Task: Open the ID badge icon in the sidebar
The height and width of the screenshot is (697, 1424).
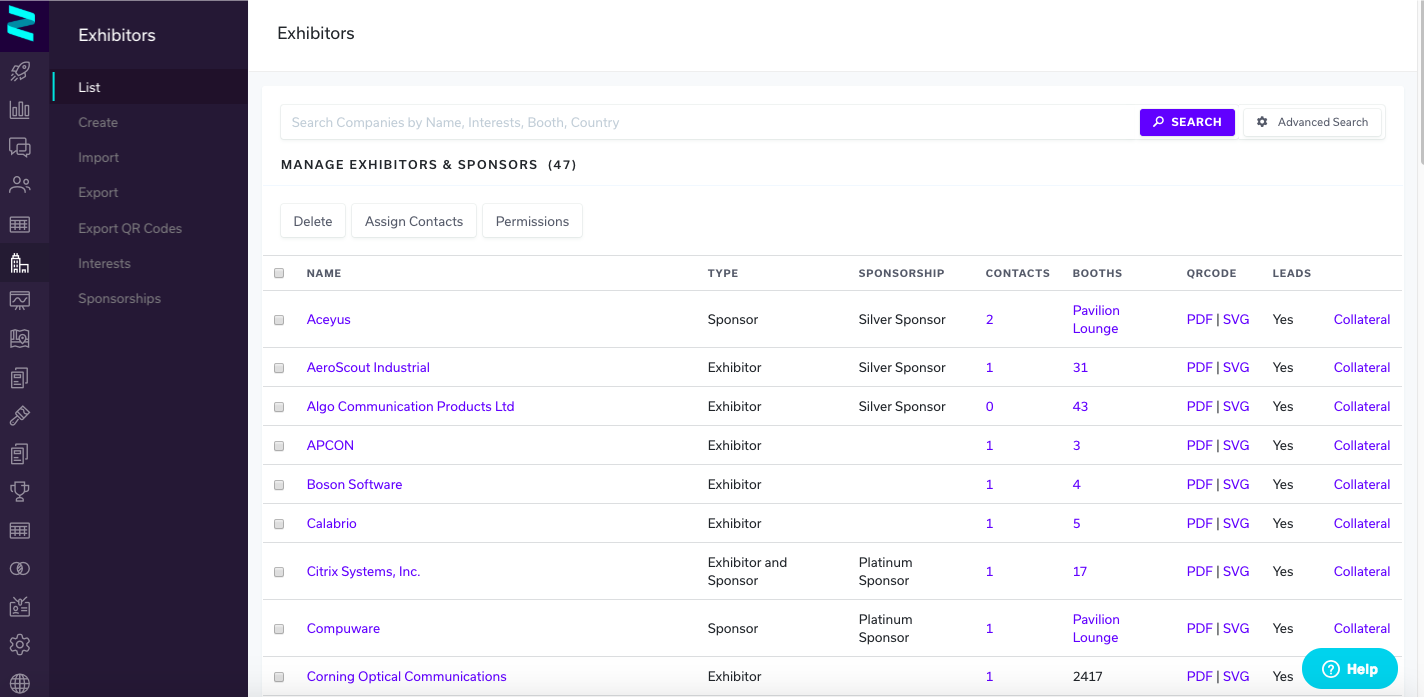Action: (x=20, y=606)
